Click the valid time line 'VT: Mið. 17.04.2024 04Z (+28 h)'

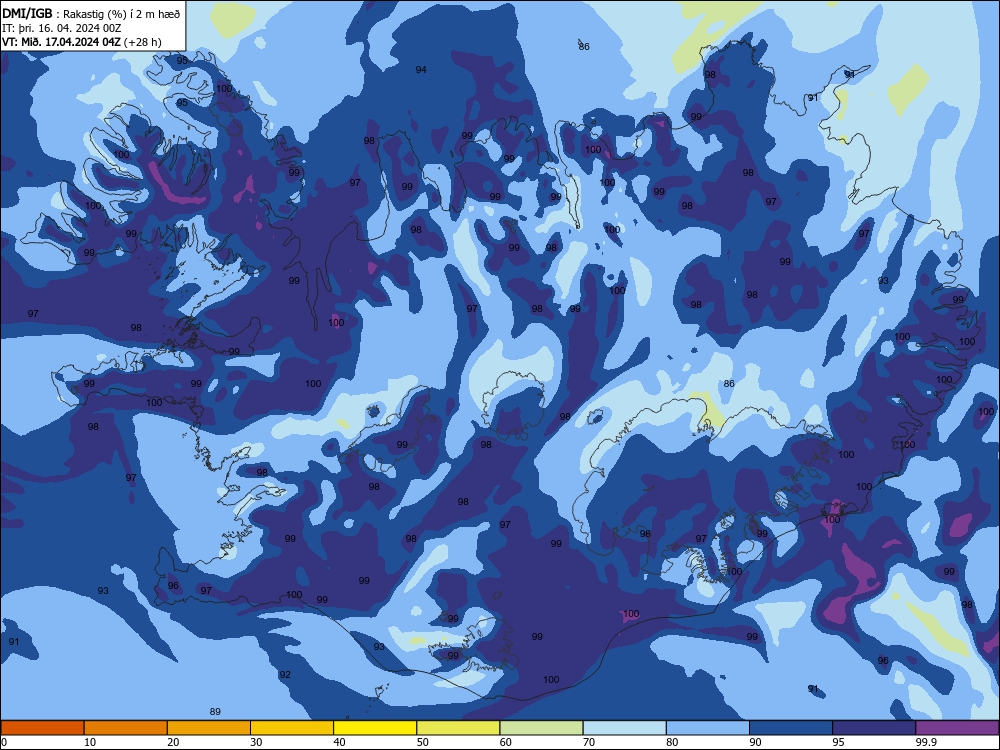tap(82, 42)
